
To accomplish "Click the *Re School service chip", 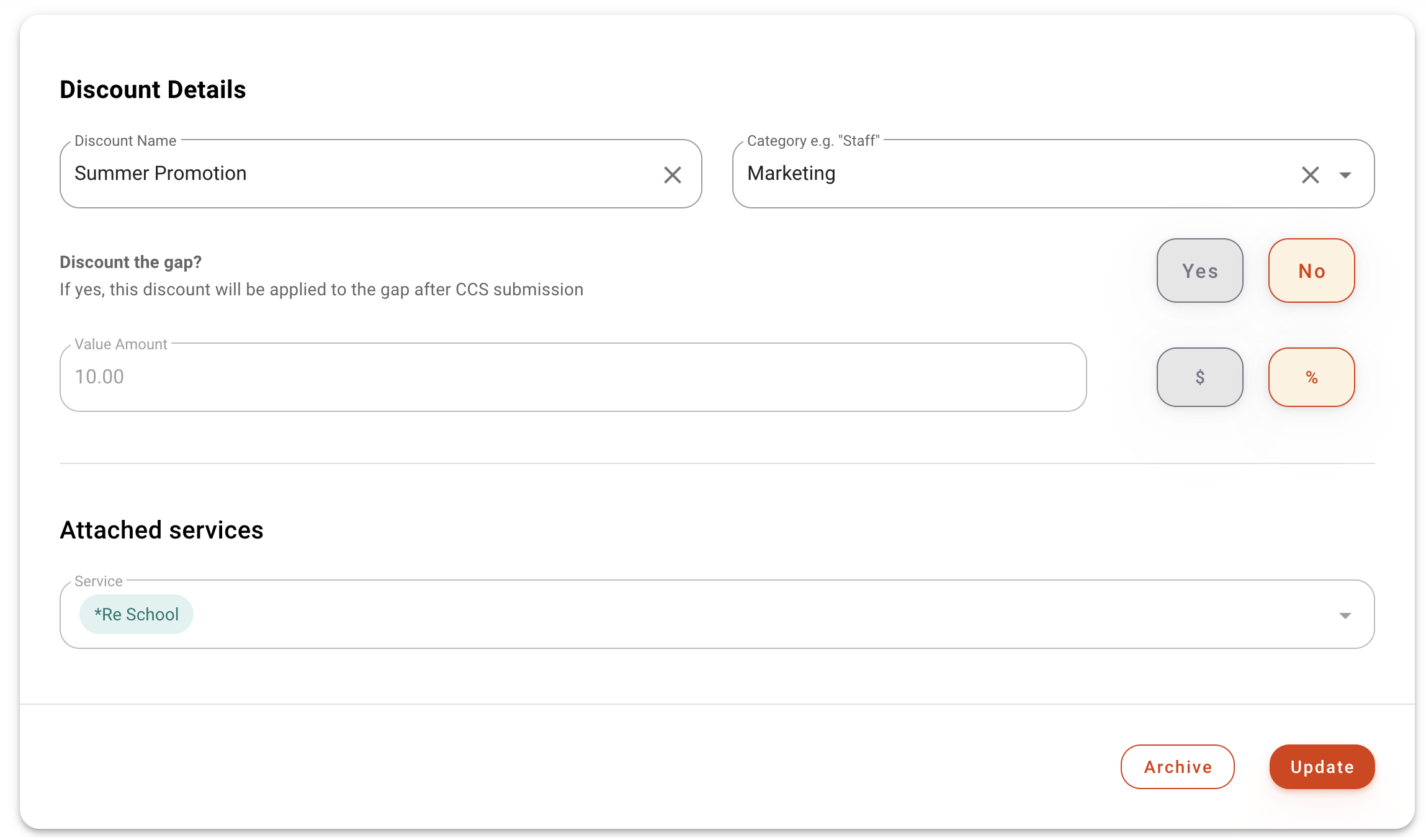I will pyautogui.click(x=137, y=615).
